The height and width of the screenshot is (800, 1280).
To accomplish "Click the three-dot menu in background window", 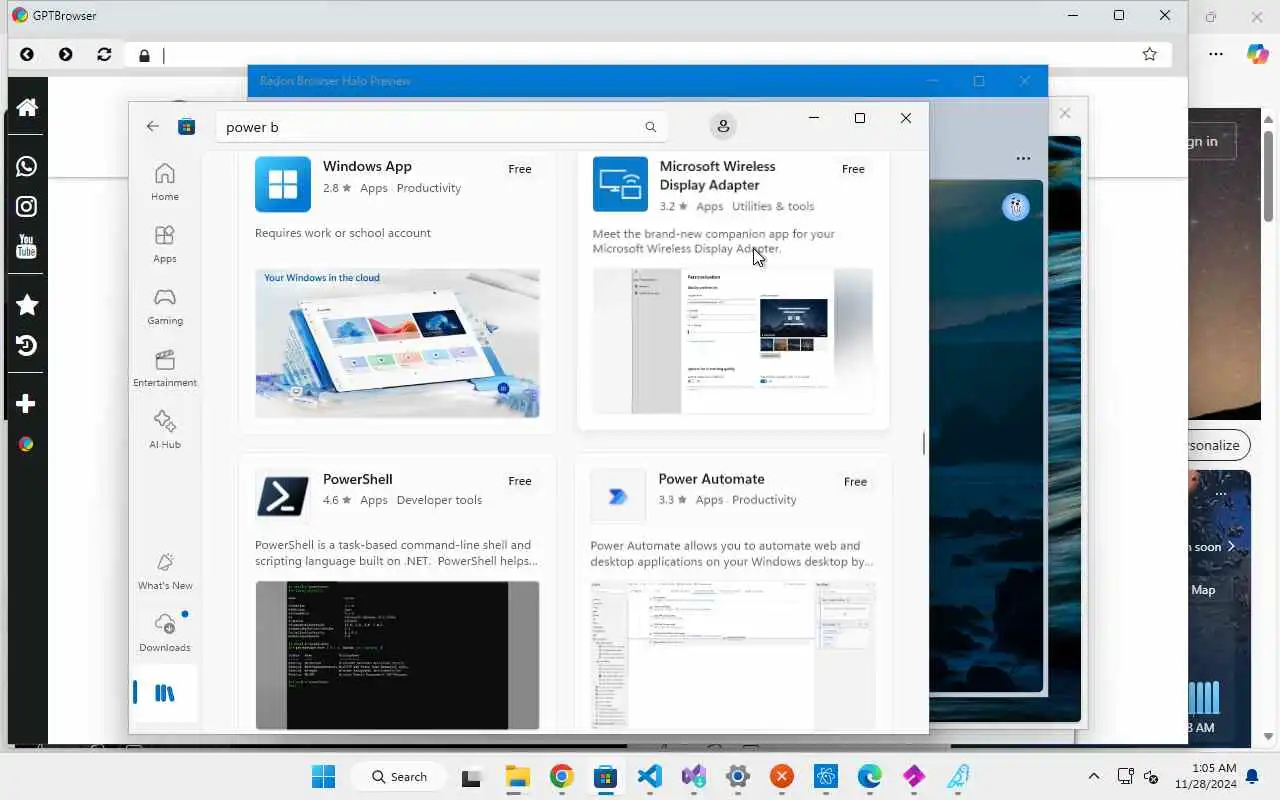I will coord(1023,158).
